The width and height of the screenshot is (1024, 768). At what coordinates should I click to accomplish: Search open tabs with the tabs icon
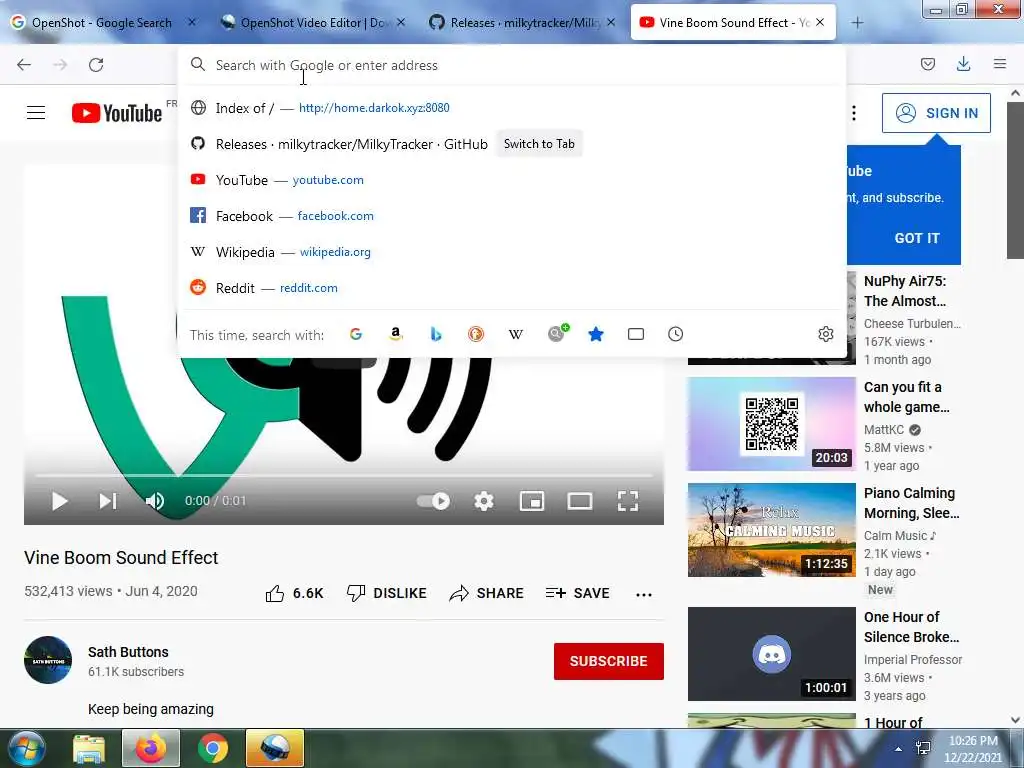pos(635,334)
